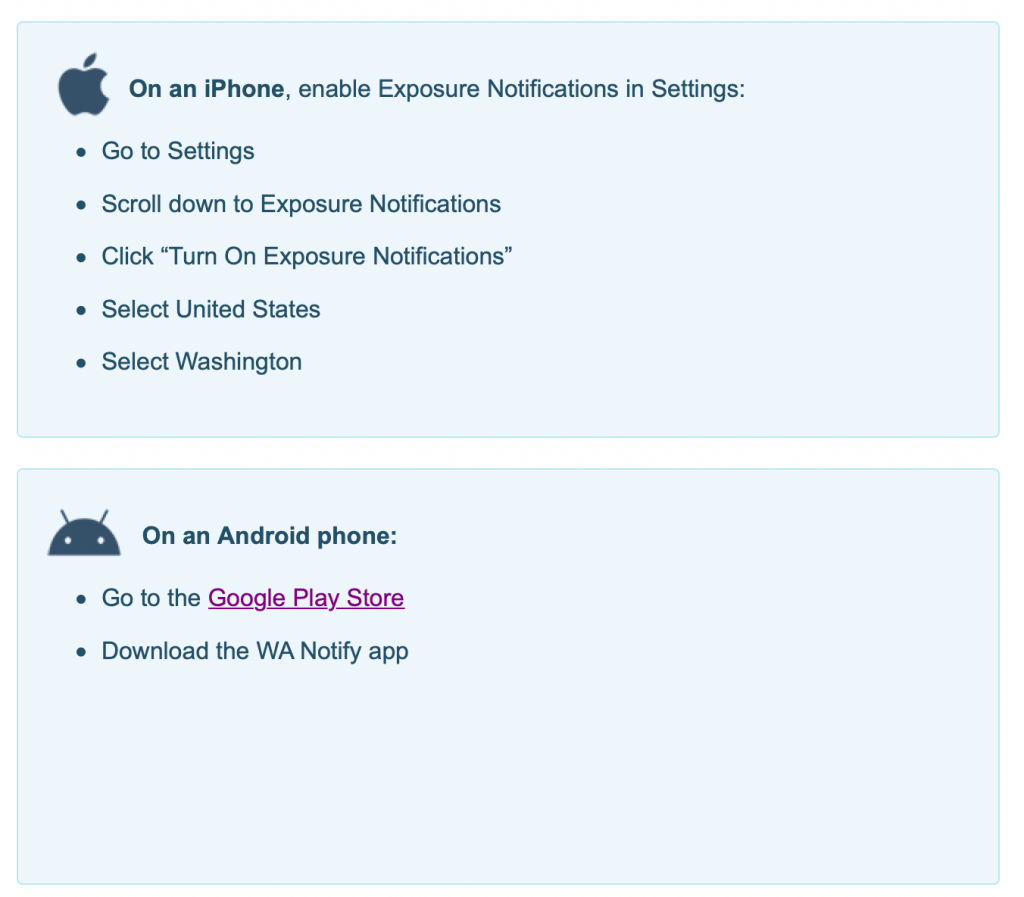Click the bullet beside "Go to Settings"
This screenshot has width=1024, height=897.
pyautogui.click(x=82, y=152)
